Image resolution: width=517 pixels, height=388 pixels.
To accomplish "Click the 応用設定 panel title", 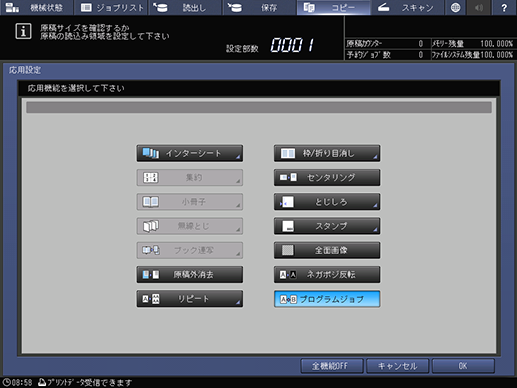I will coord(25,70).
